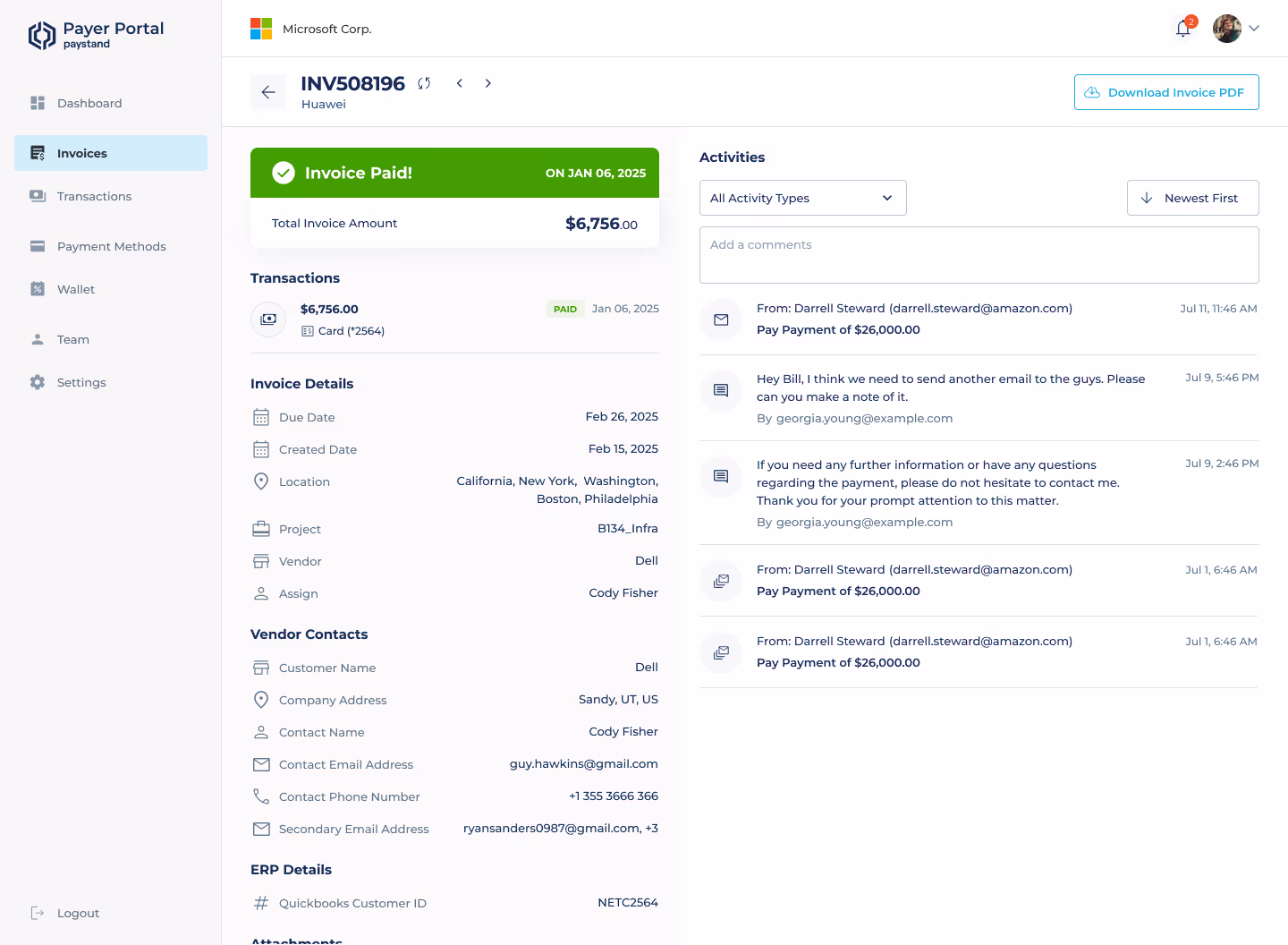
Task: Click the Huawei subtitle under invoice number
Action: (x=324, y=105)
